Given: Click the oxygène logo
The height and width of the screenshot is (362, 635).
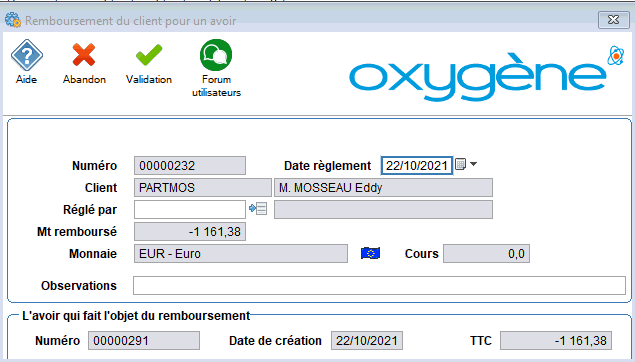Looking at the screenshot, I should (478, 76).
